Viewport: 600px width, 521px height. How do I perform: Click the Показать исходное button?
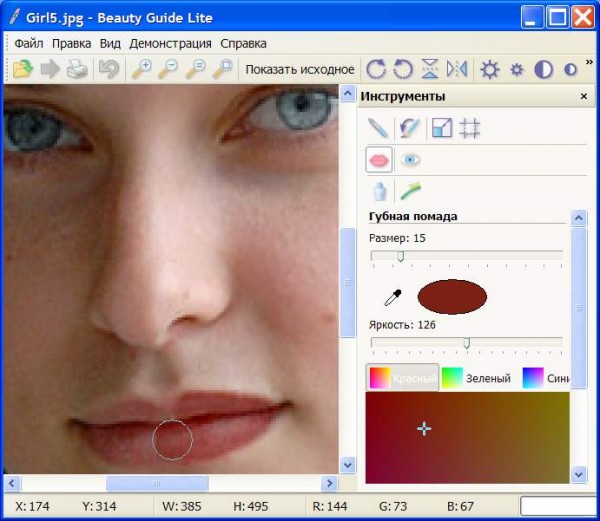click(x=299, y=69)
